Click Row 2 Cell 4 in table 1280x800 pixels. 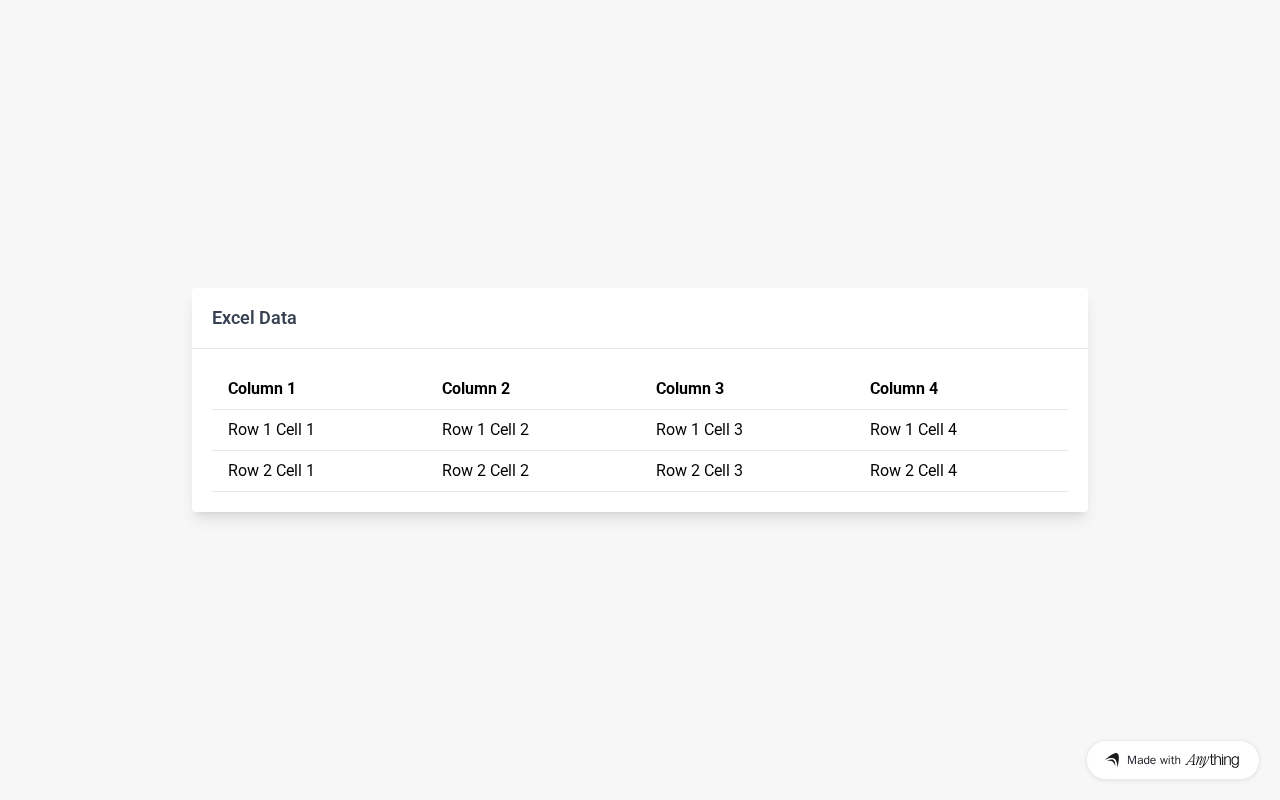[x=913, y=471]
